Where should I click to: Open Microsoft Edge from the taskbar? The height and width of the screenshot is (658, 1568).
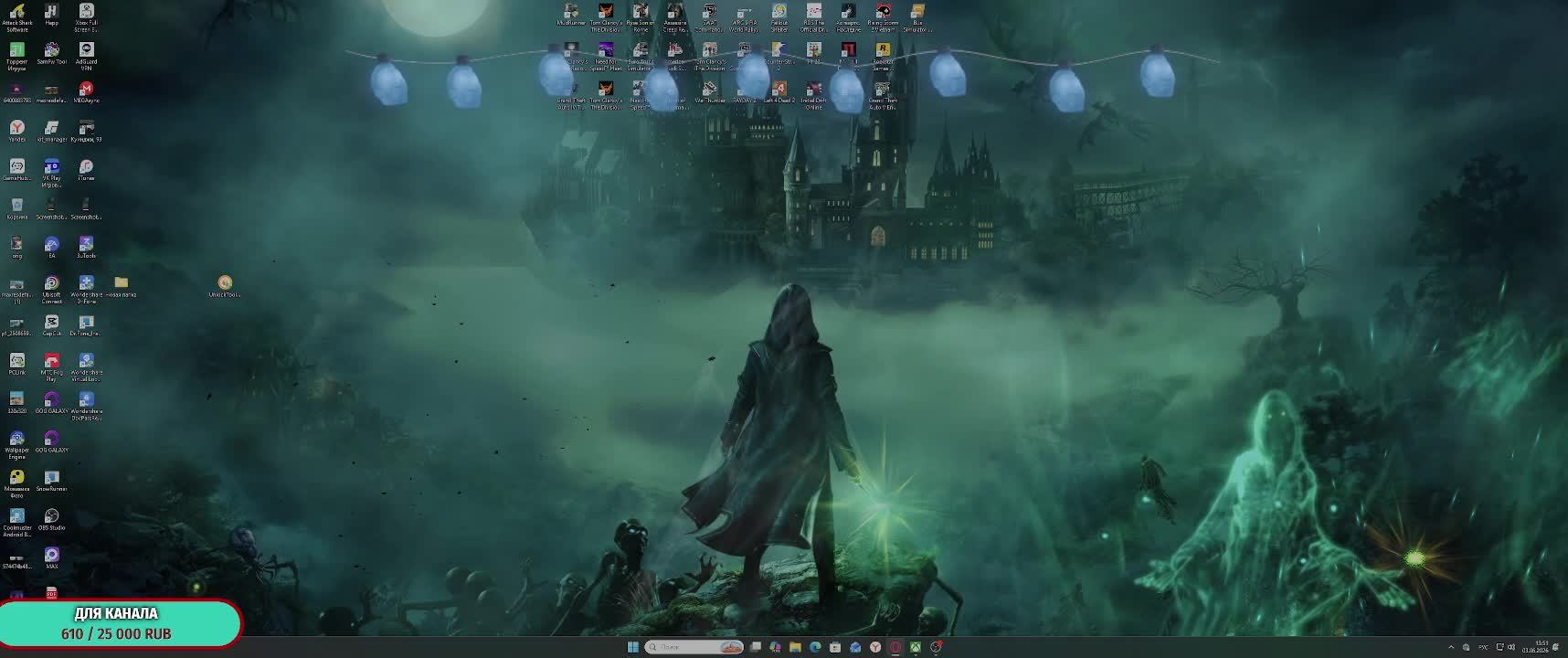pyautogui.click(x=815, y=647)
